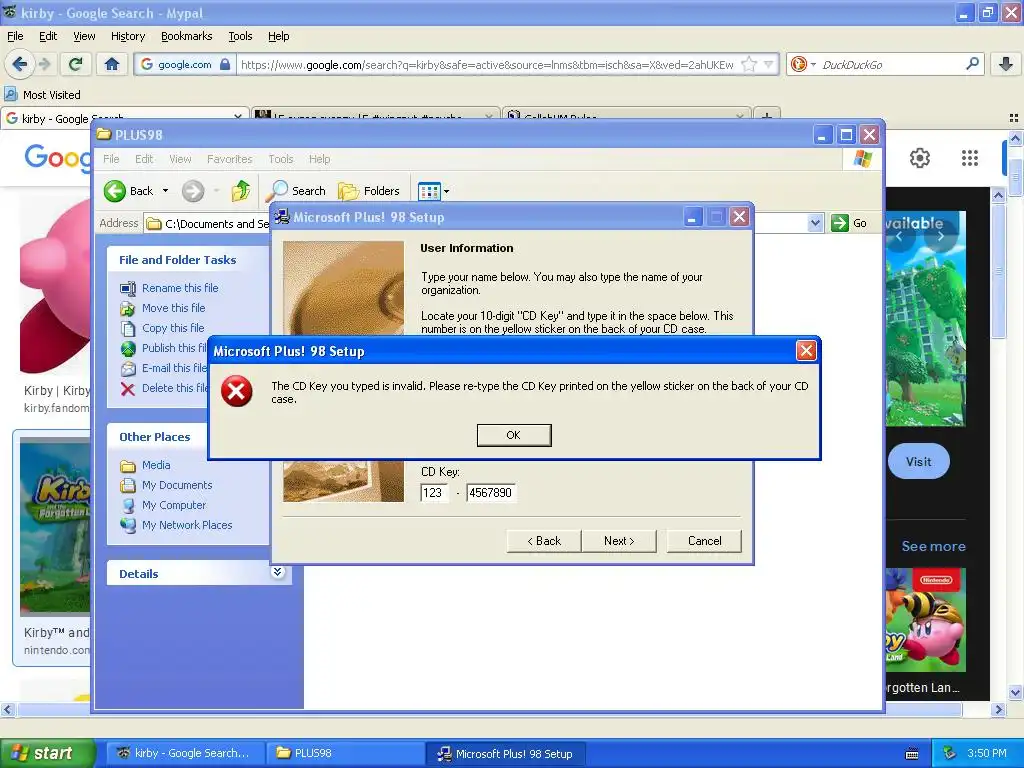Click the DuckDuckGo search magnifier icon
1024x768 pixels.
tap(972, 64)
